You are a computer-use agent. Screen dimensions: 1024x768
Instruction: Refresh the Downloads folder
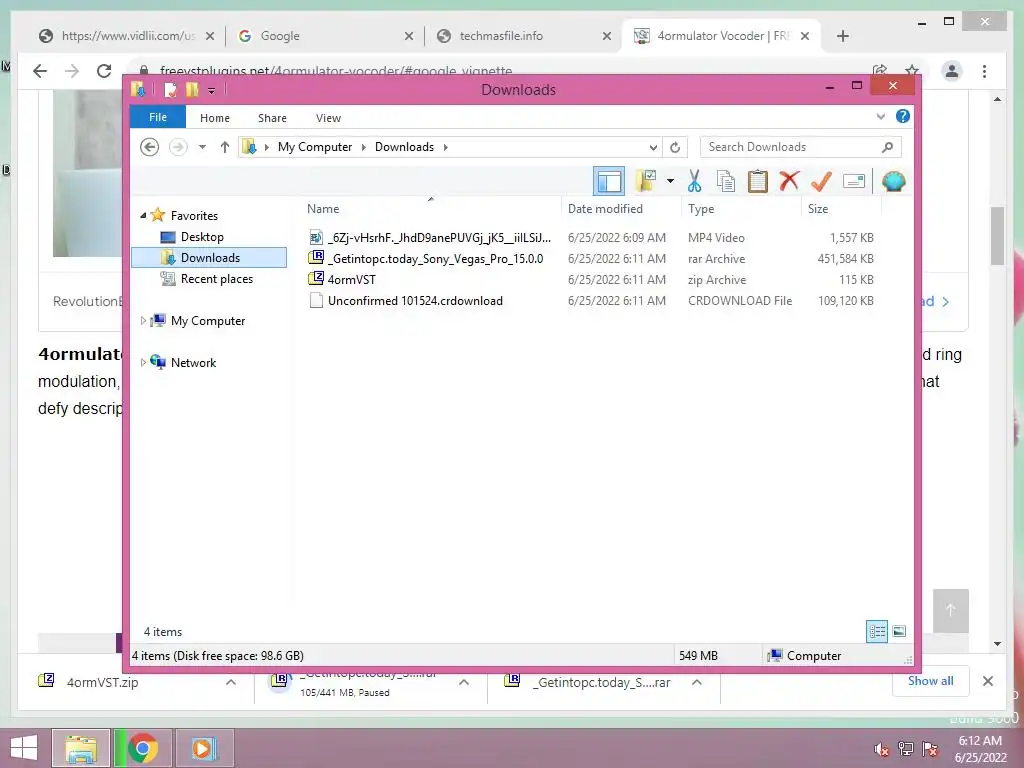pos(675,148)
